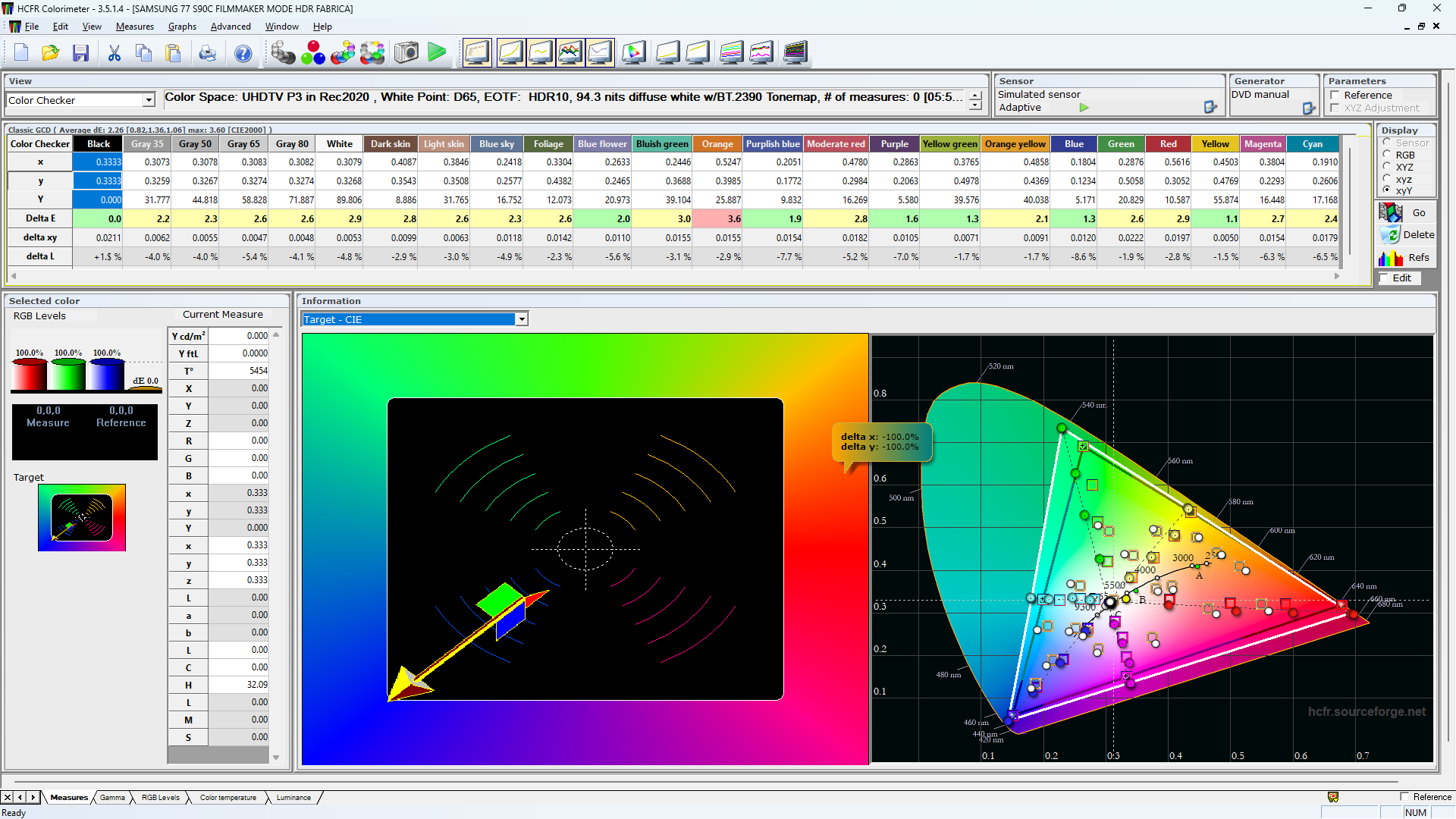Open a file with the folder icon
This screenshot has height=819, width=1456.
51,53
